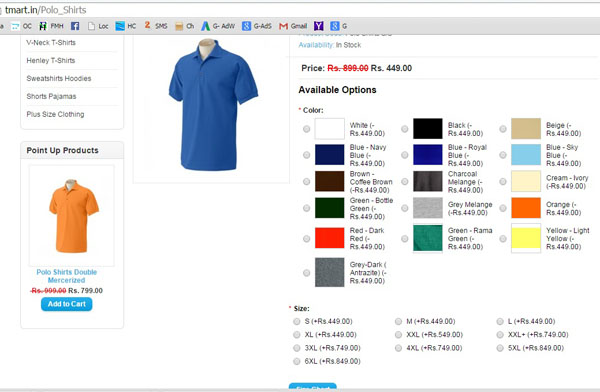The width and height of the screenshot is (600, 392).
Task: Select Green - Bottle Green radio button
Action: point(307,208)
